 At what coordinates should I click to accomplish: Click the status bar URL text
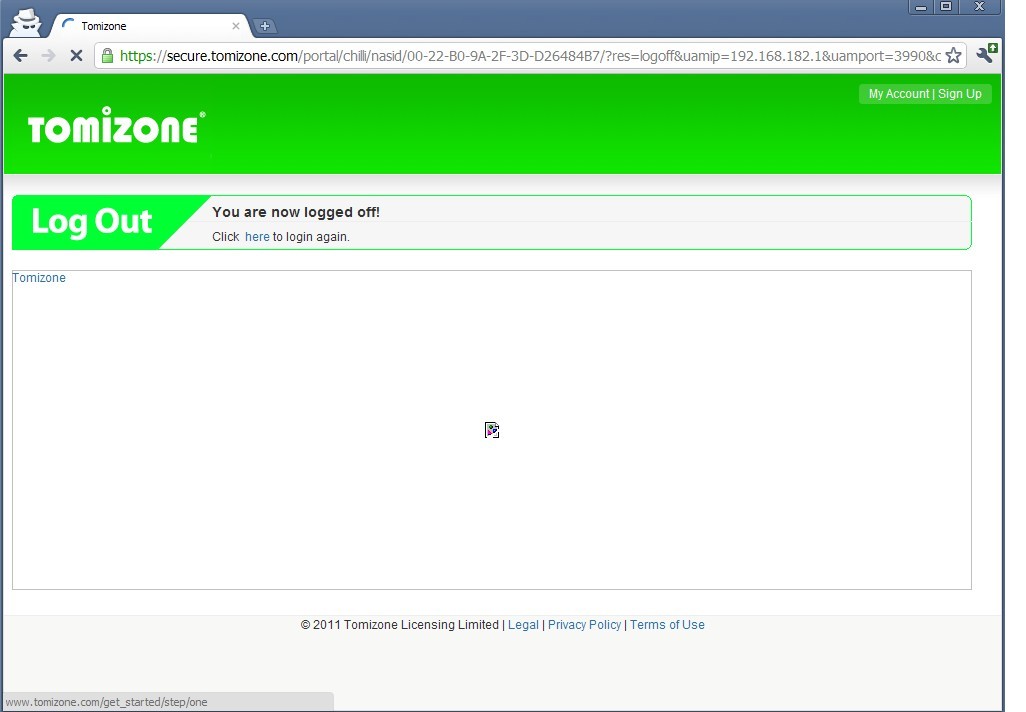point(106,702)
